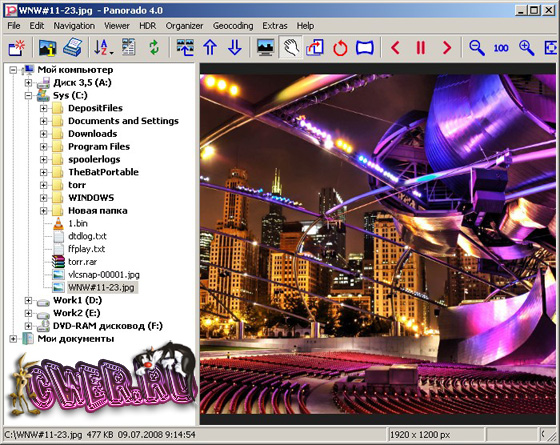Open the sort order A-Z dropdown
Image resolution: width=560 pixels, height=445 pixels.
tap(103, 47)
